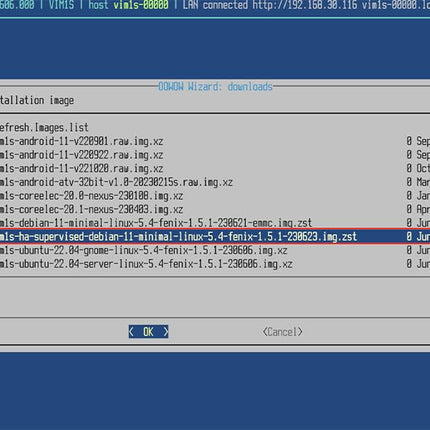This screenshot has height=430, width=430.
Task: Dismiss the dialog with Cancel
Action: [283, 332]
